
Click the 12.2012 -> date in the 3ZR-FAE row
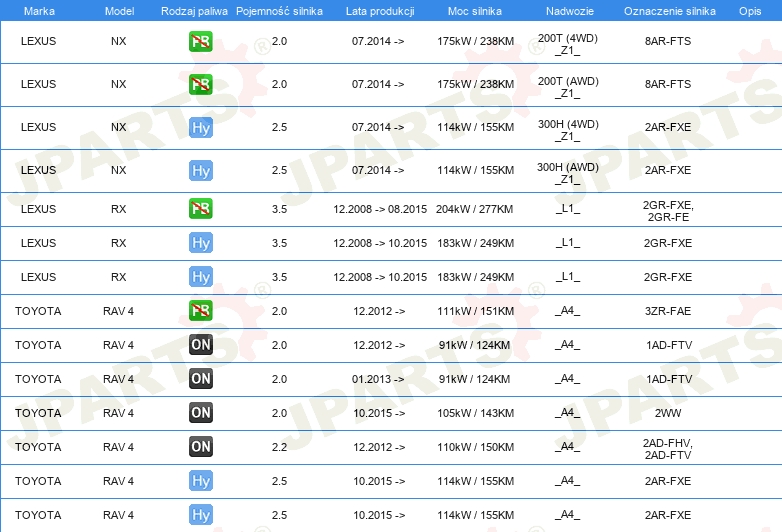pyautogui.click(x=379, y=311)
